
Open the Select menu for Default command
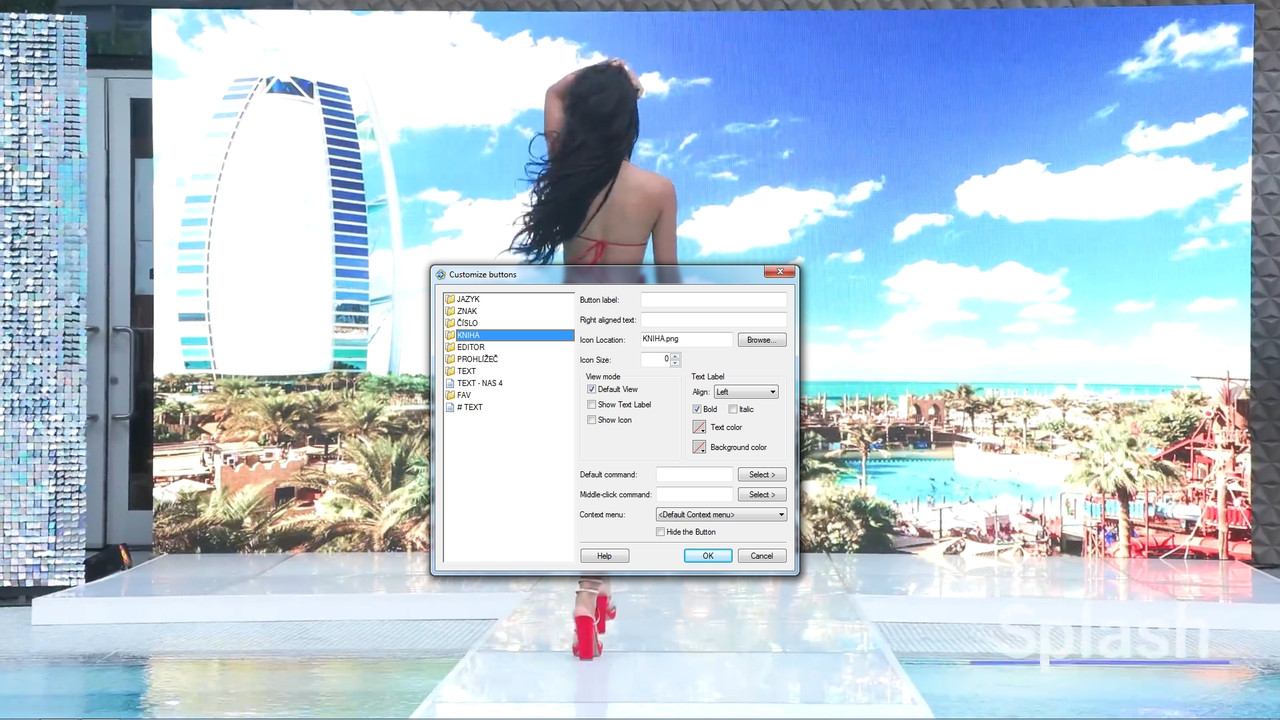tap(762, 474)
